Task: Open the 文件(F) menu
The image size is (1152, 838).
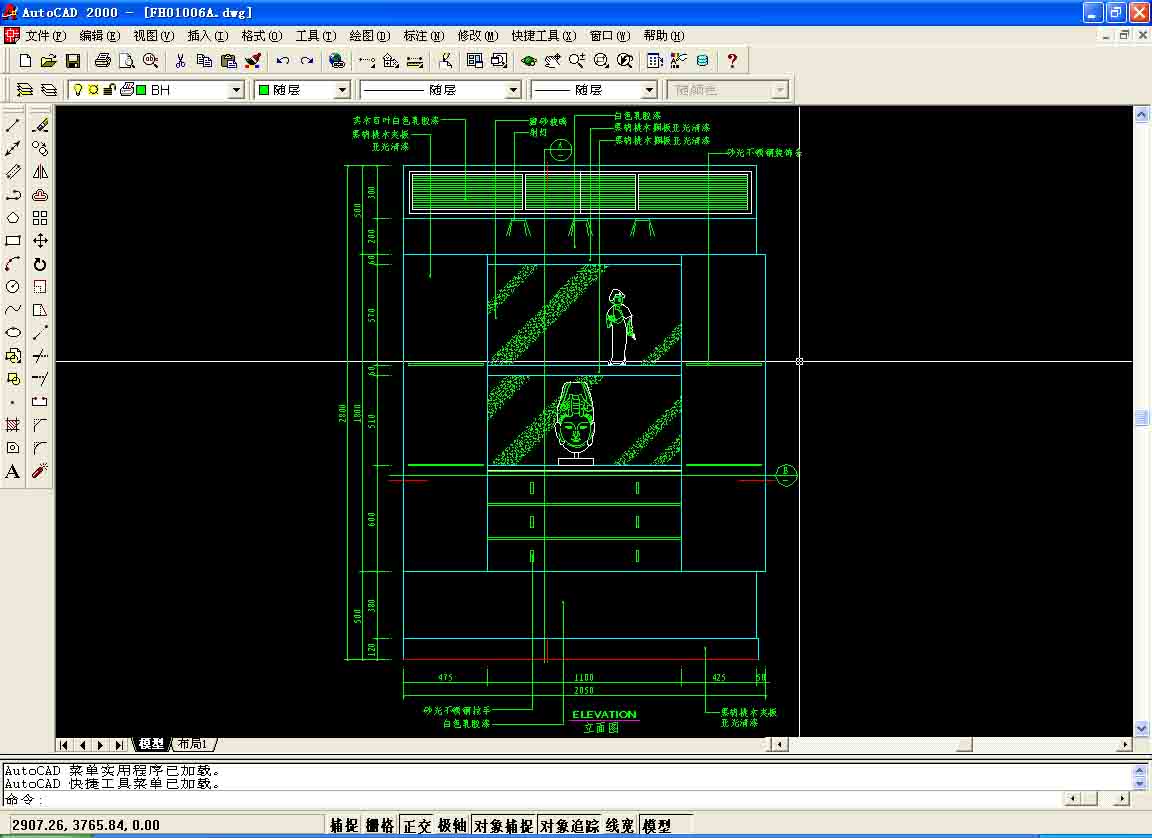Action: pos(46,35)
